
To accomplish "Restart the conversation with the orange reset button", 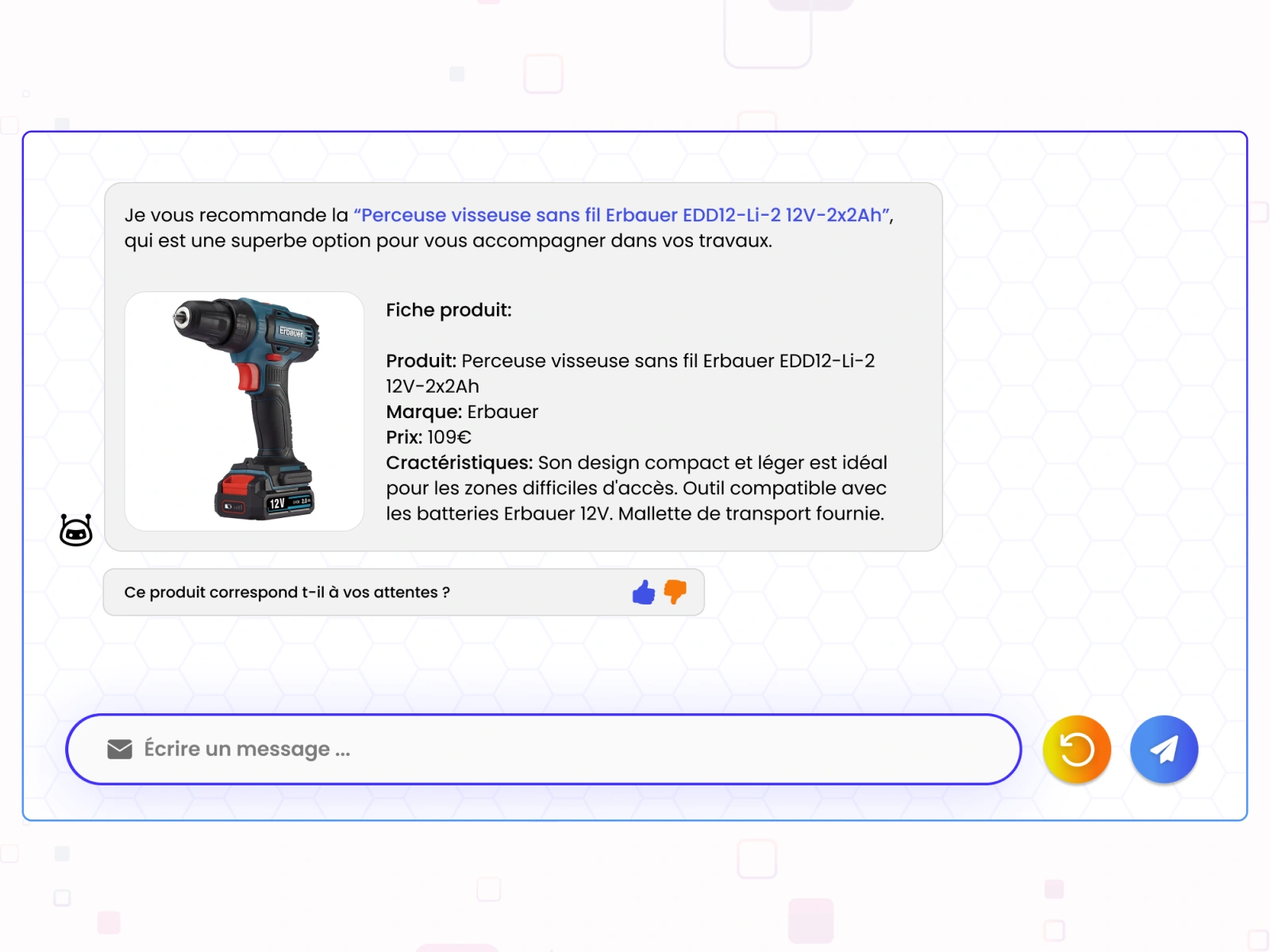I will pos(1077,750).
